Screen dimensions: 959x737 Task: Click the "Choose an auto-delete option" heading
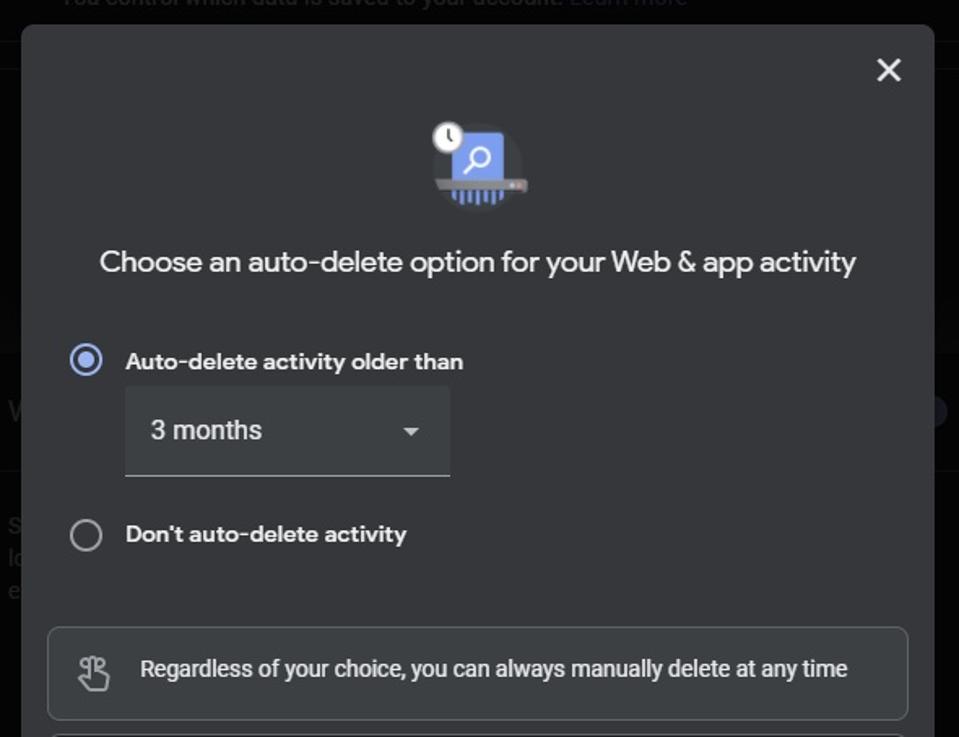477,262
